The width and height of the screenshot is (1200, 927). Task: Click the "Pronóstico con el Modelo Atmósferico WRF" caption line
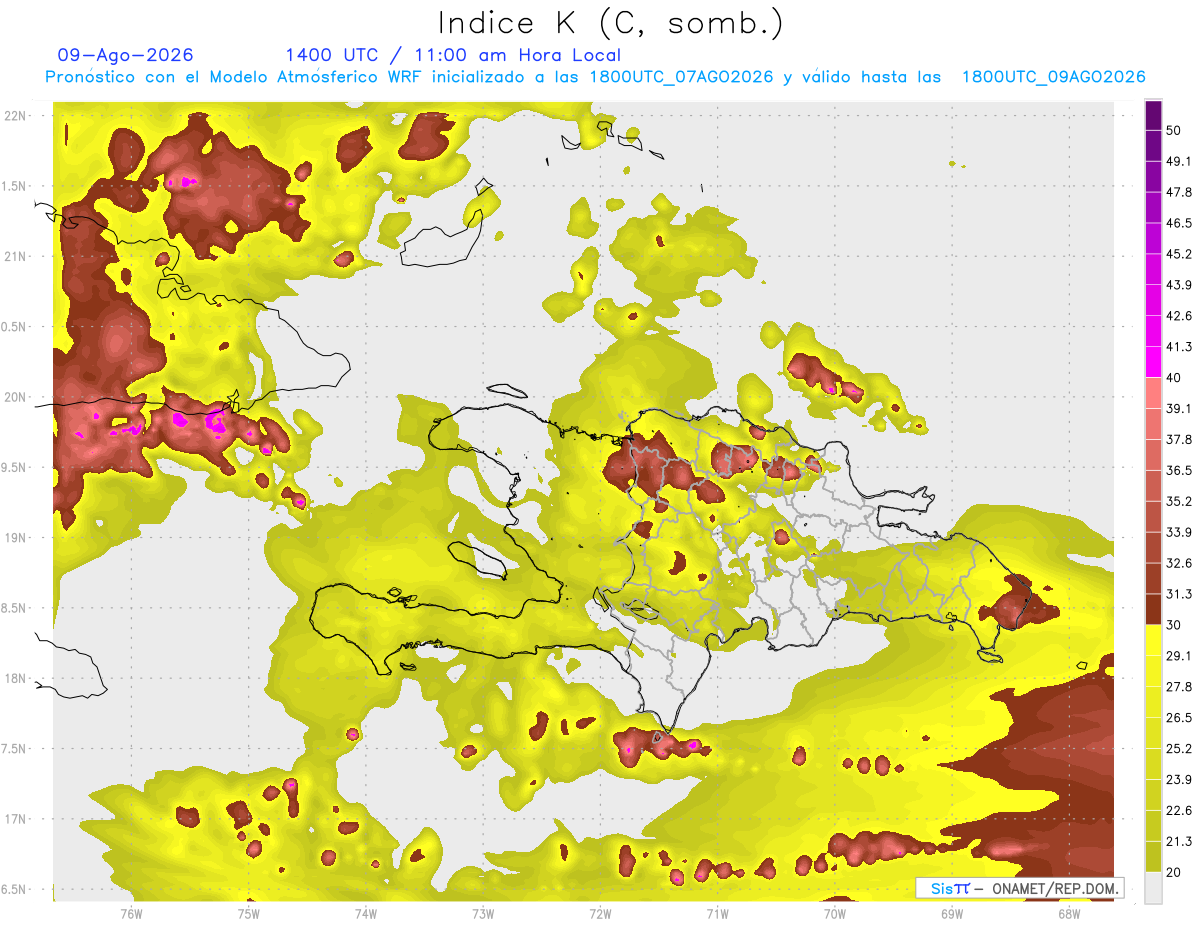pyautogui.click(x=595, y=77)
